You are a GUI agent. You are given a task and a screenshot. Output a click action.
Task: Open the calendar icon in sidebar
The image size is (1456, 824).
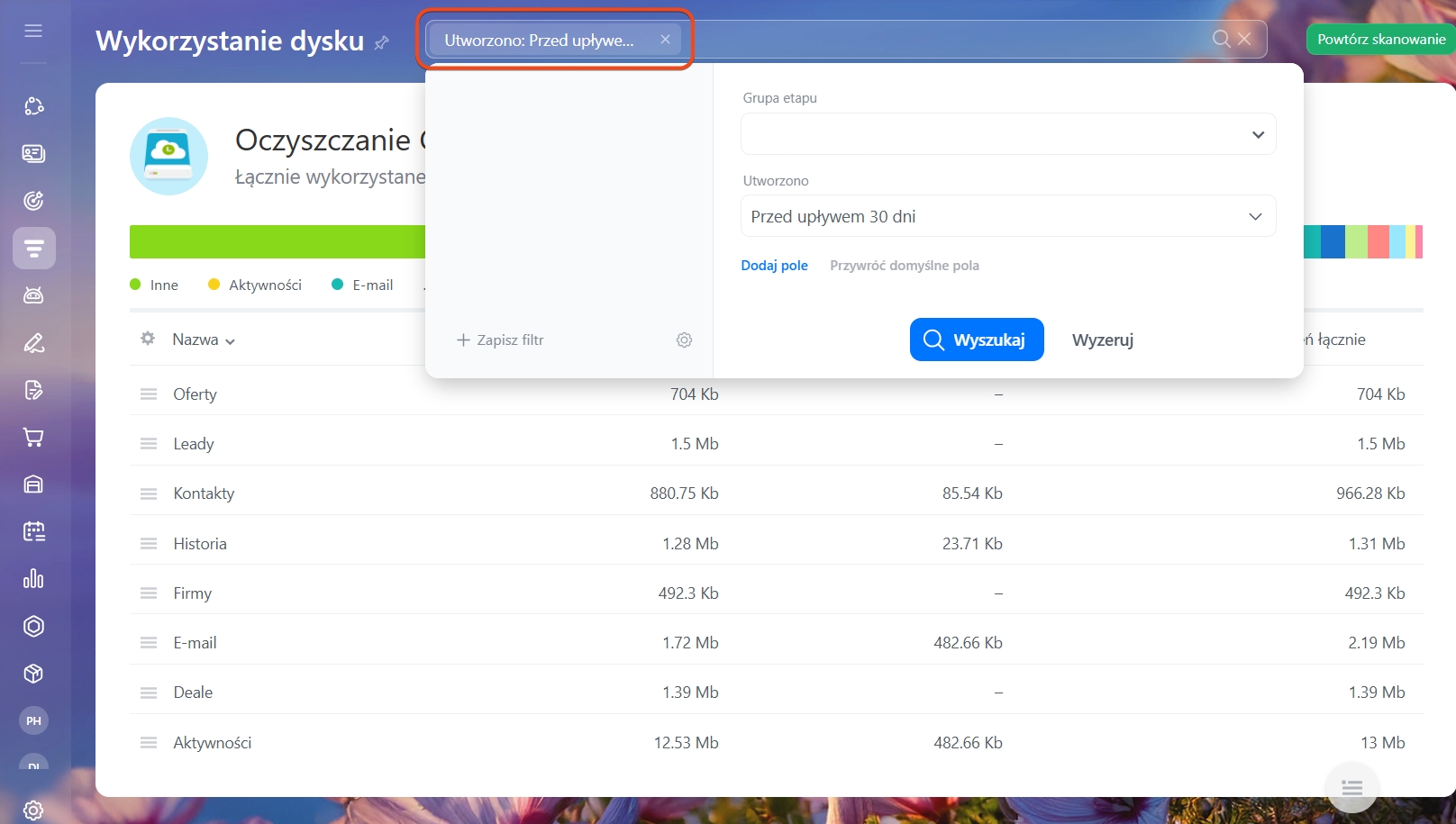(33, 531)
